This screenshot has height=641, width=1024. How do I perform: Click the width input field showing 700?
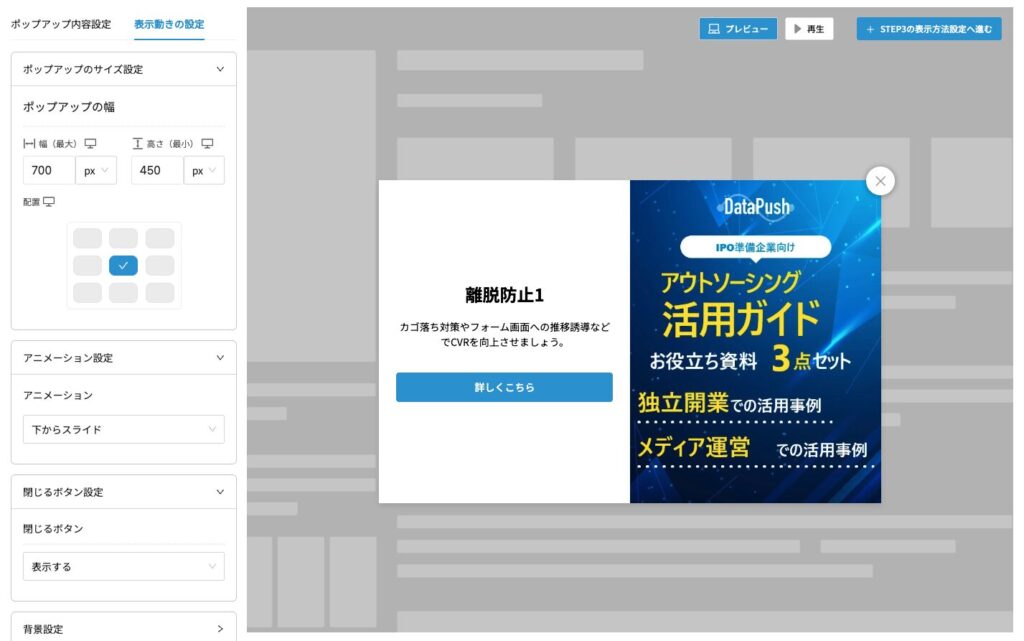coord(48,171)
